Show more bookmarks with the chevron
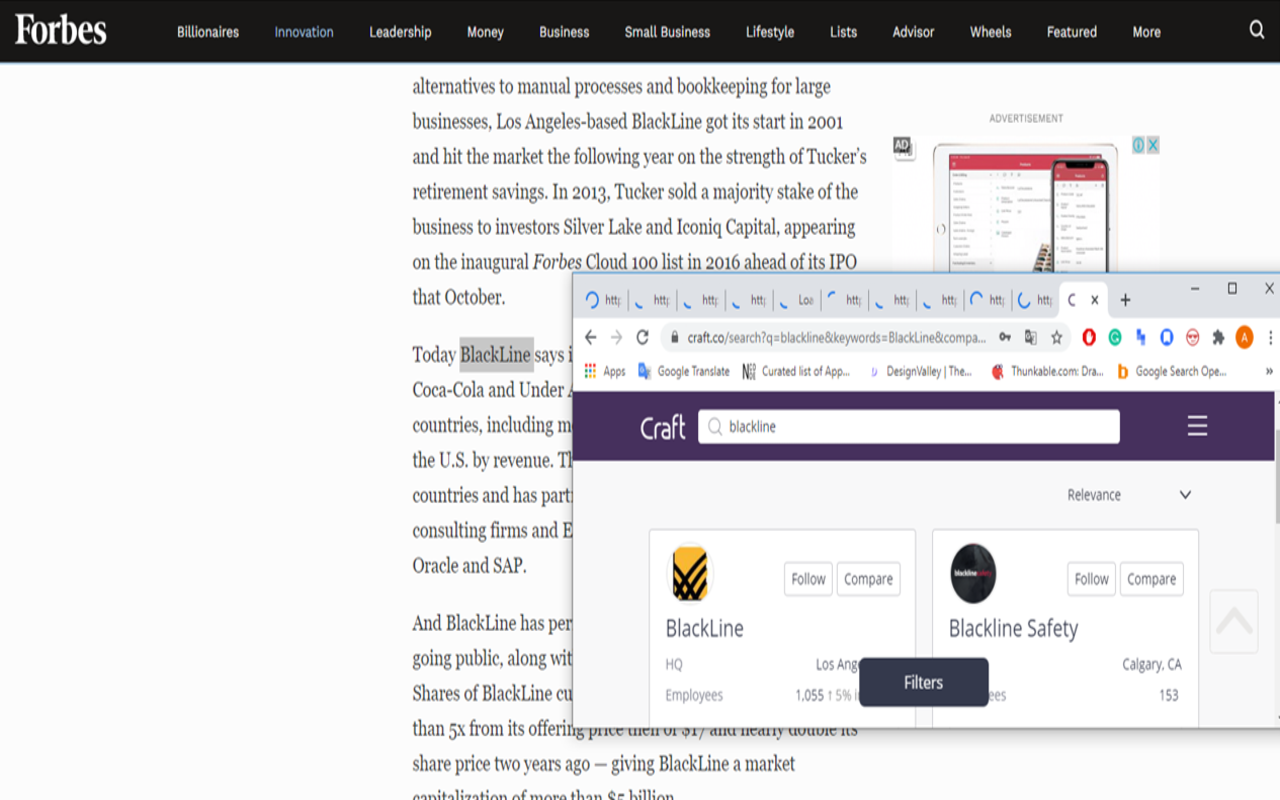Image resolution: width=1280 pixels, height=800 pixels. coord(1269,371)
